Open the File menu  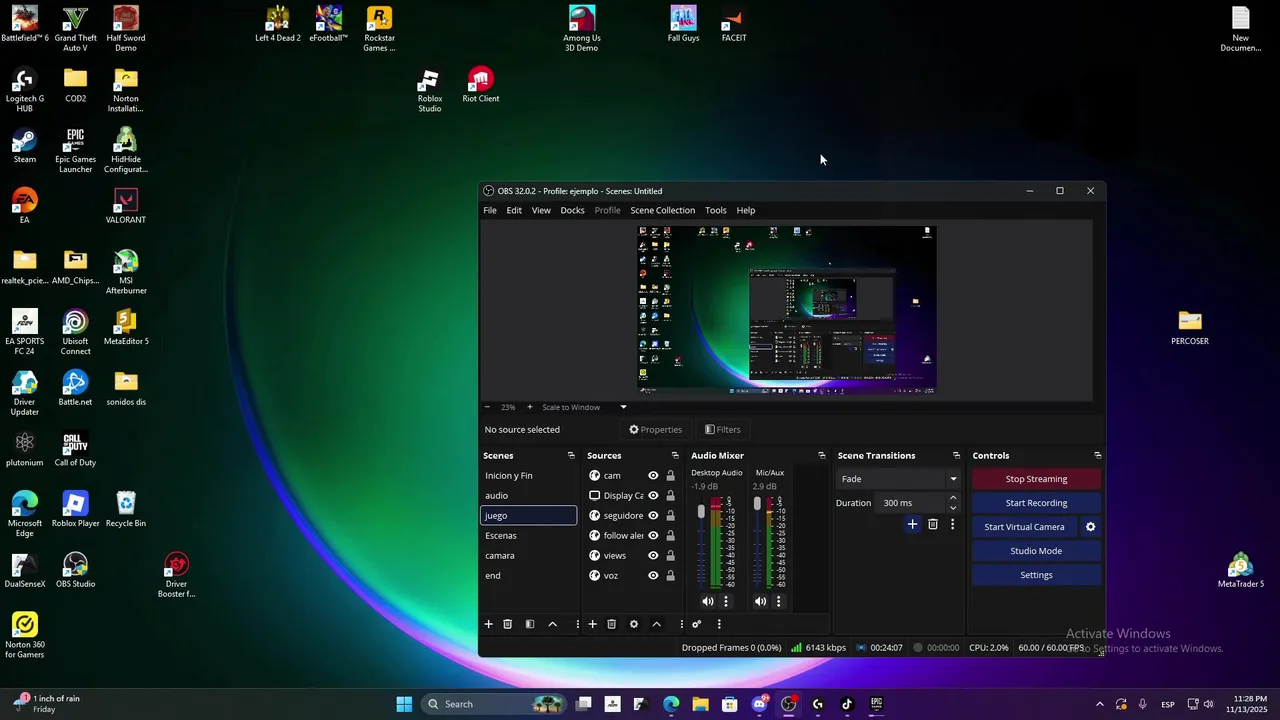pos(490,210)
